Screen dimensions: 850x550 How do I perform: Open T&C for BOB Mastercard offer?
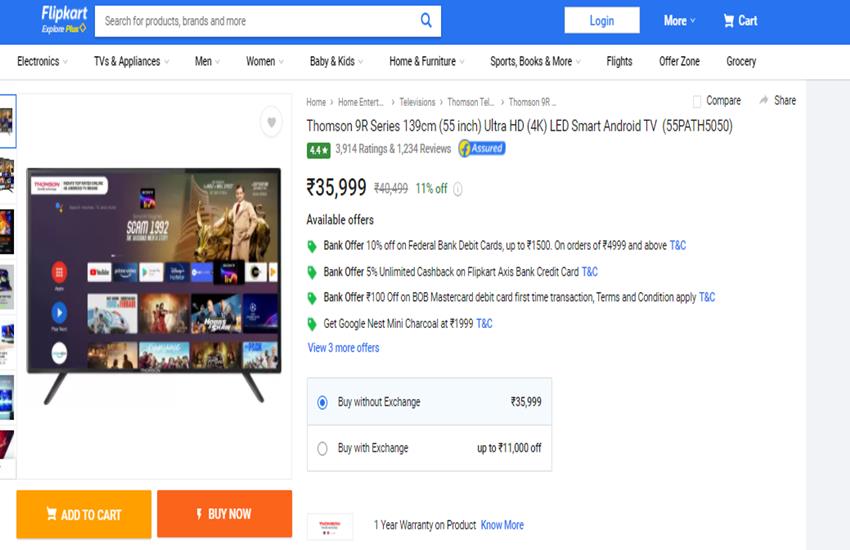coord(707,297)
